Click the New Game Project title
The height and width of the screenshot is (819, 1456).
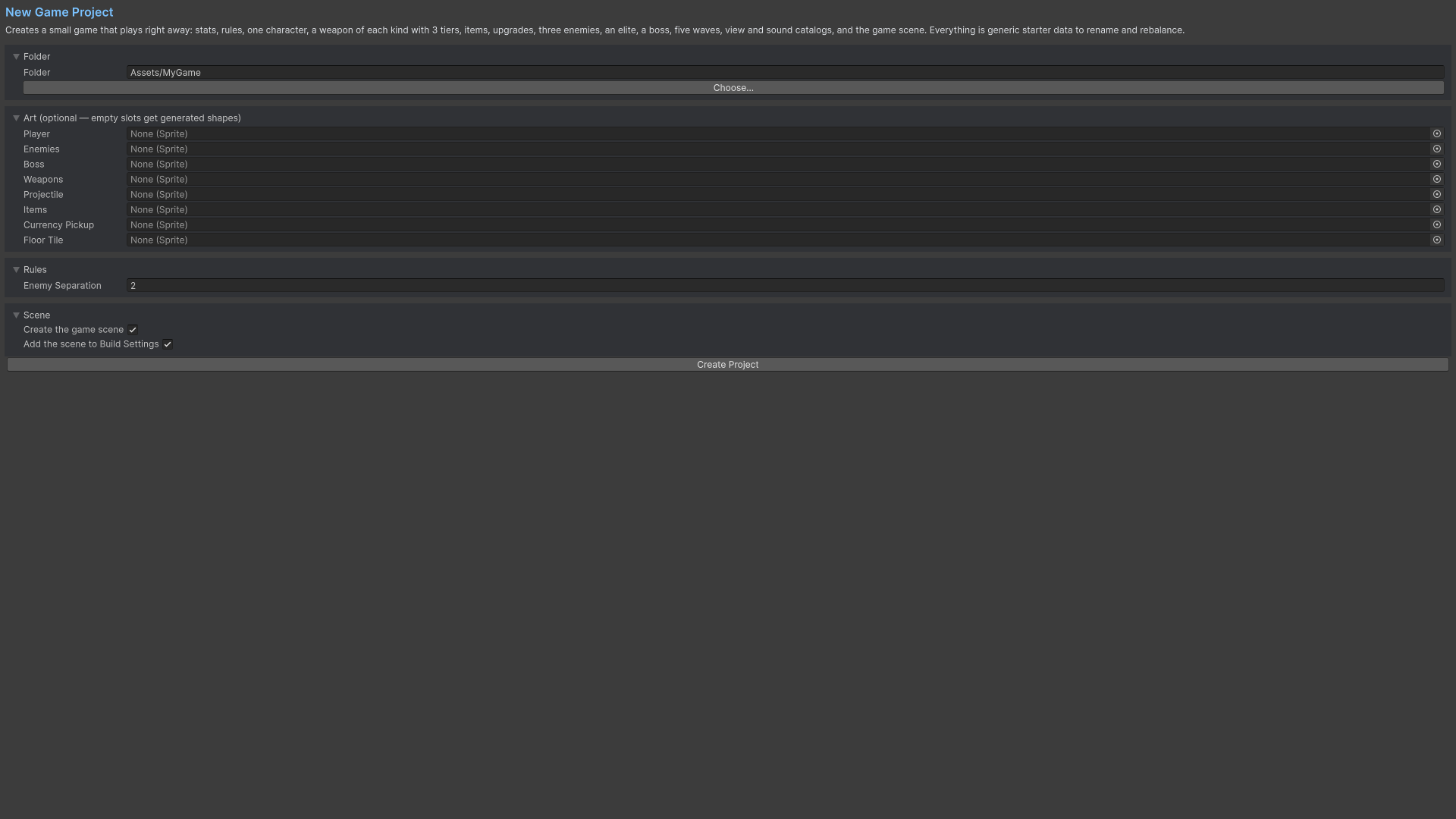59,12
